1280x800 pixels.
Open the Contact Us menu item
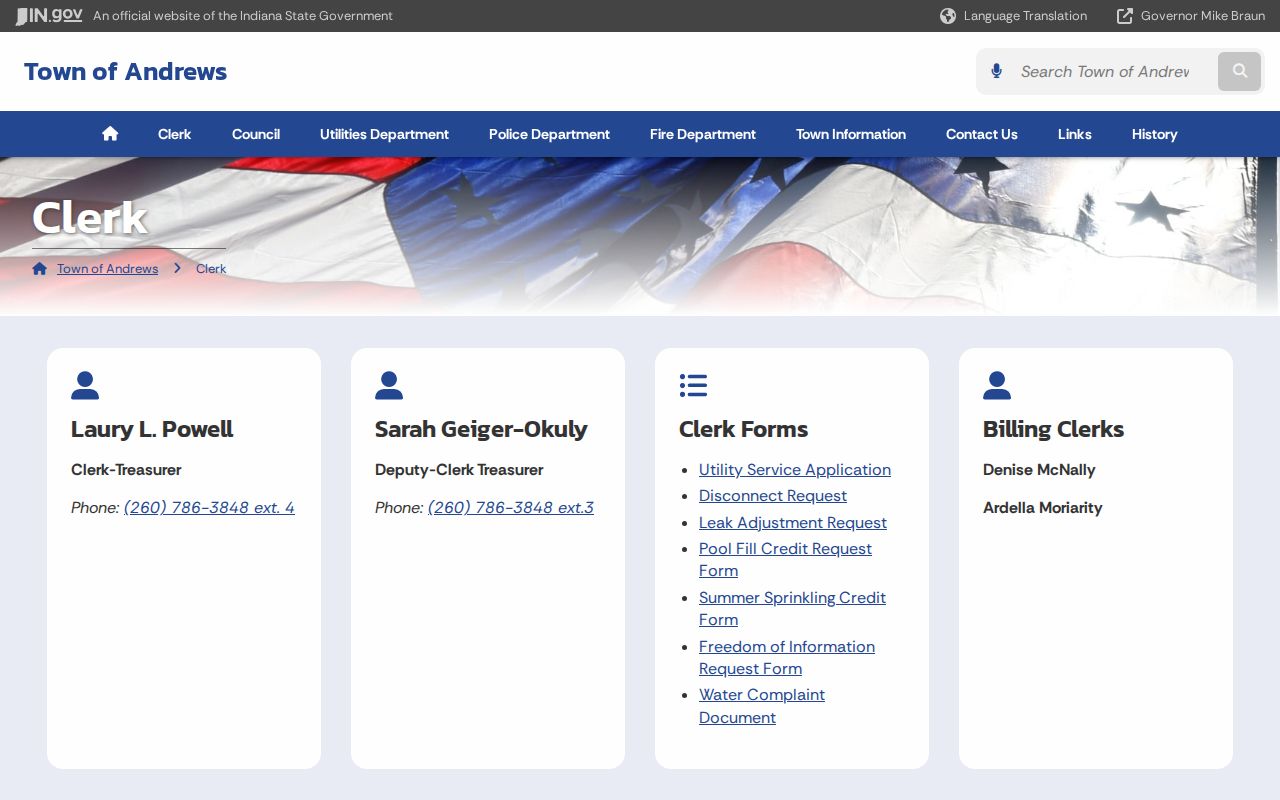[x=982, y=134]
